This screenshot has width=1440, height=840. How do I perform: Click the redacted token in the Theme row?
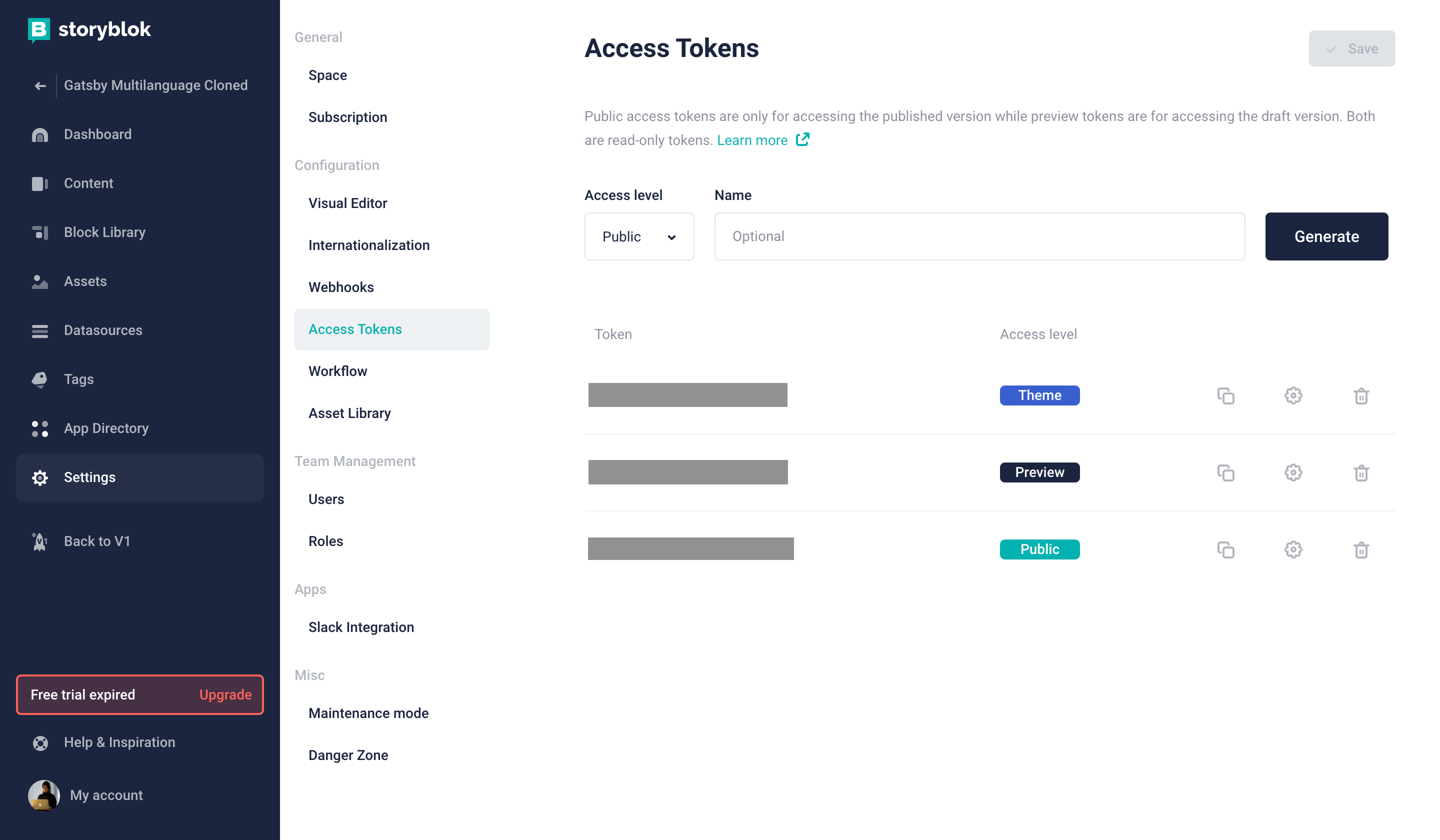coord(687,395)
